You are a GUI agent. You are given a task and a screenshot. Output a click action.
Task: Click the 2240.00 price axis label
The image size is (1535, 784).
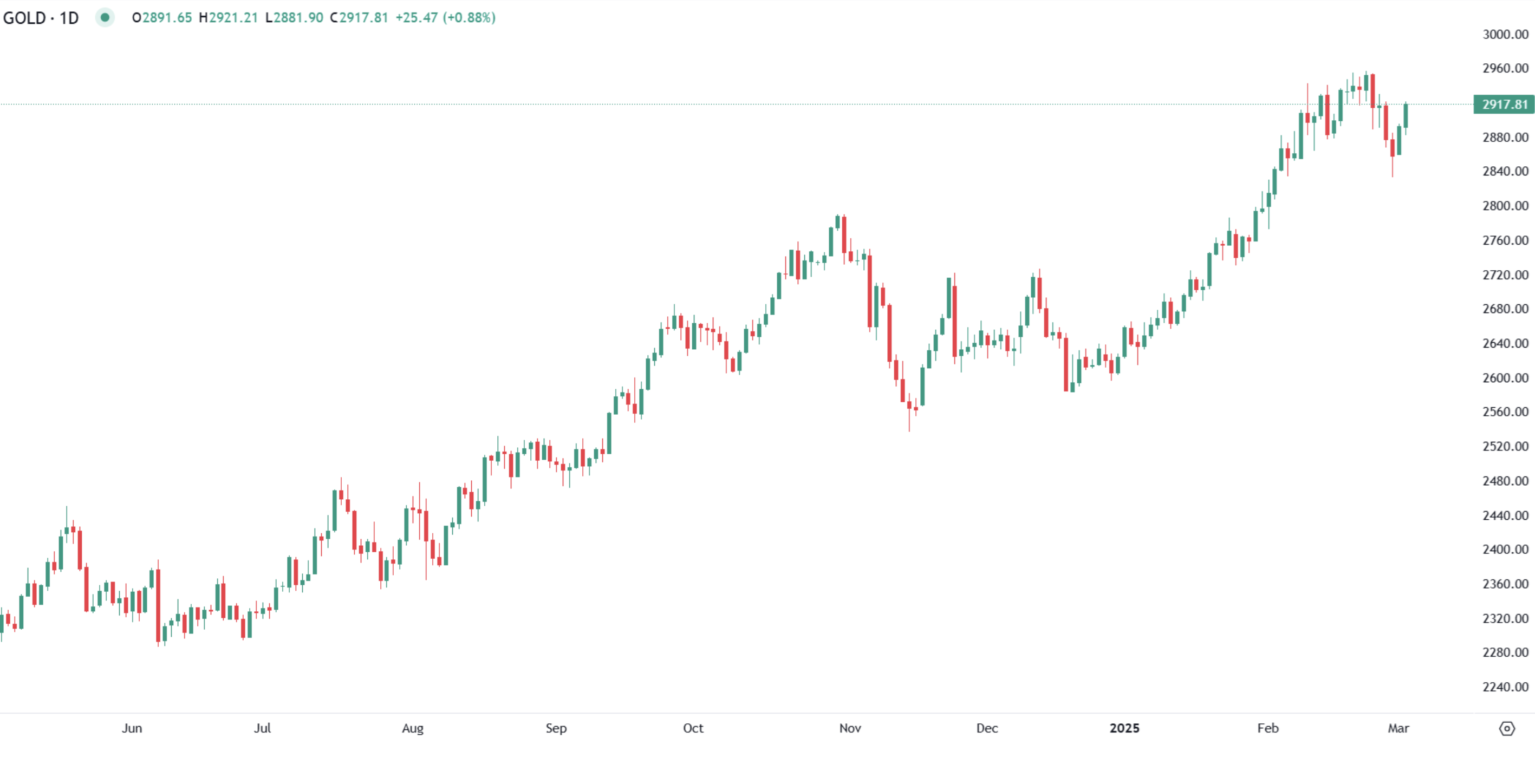(x=1505, y=687)
